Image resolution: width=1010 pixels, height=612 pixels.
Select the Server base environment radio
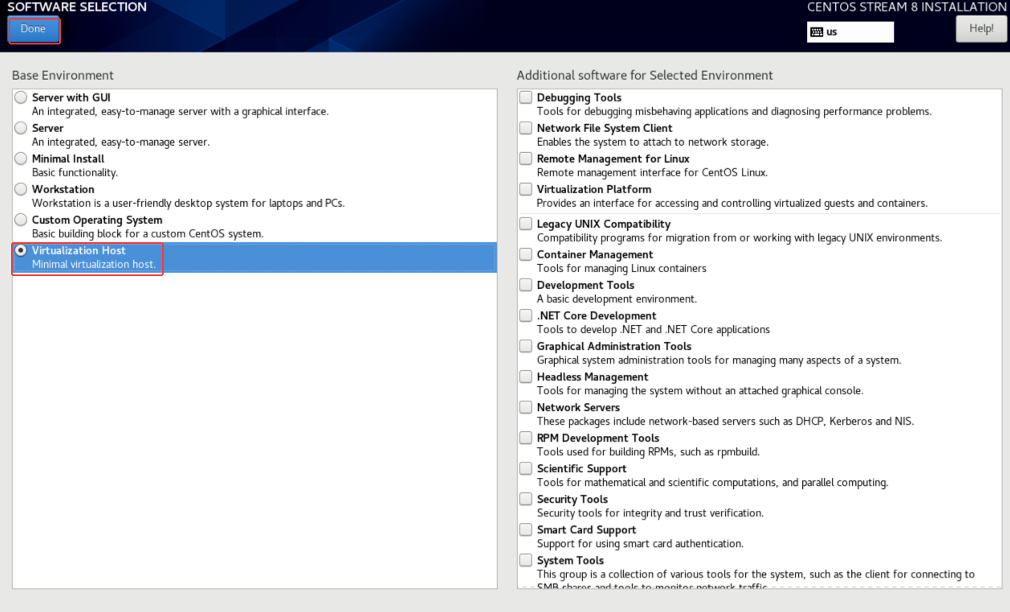click(21, 128)
